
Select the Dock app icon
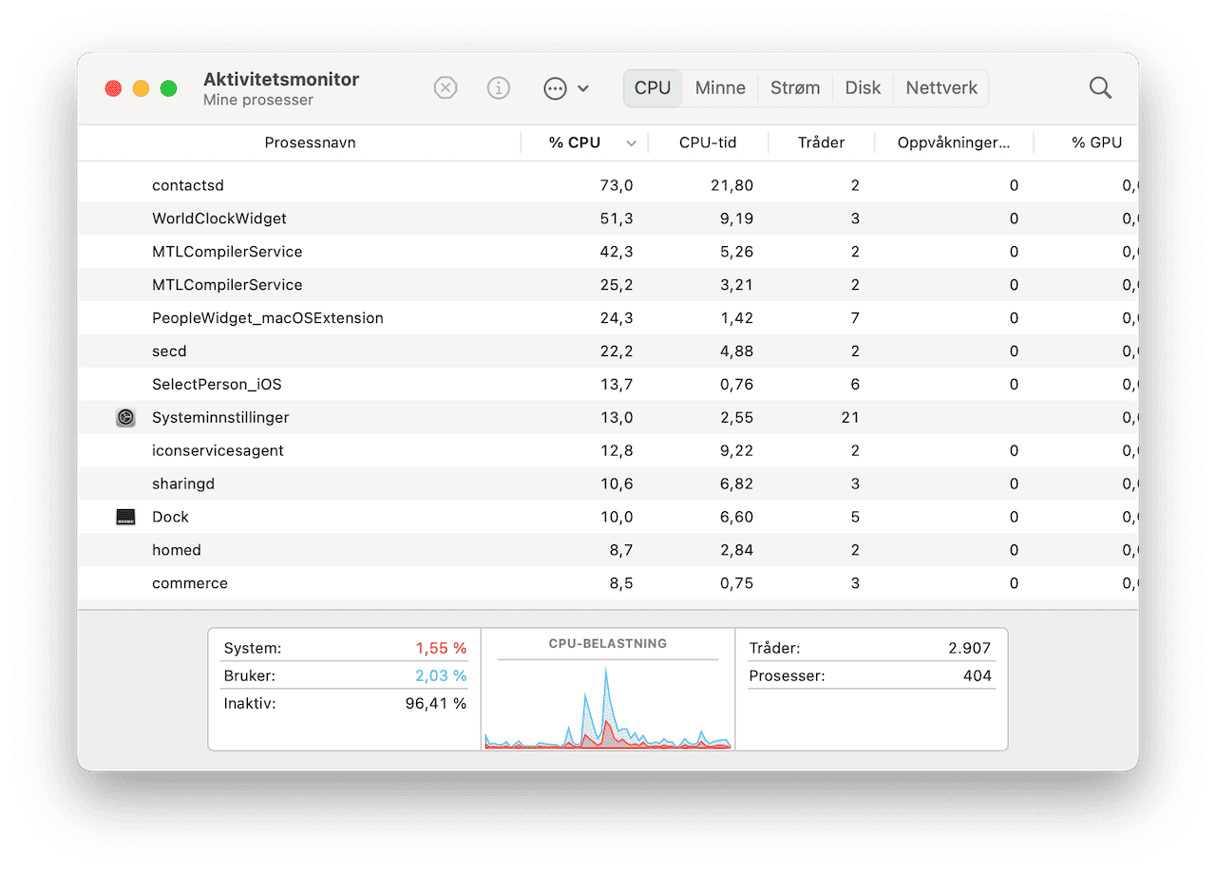tap(125, 517)
